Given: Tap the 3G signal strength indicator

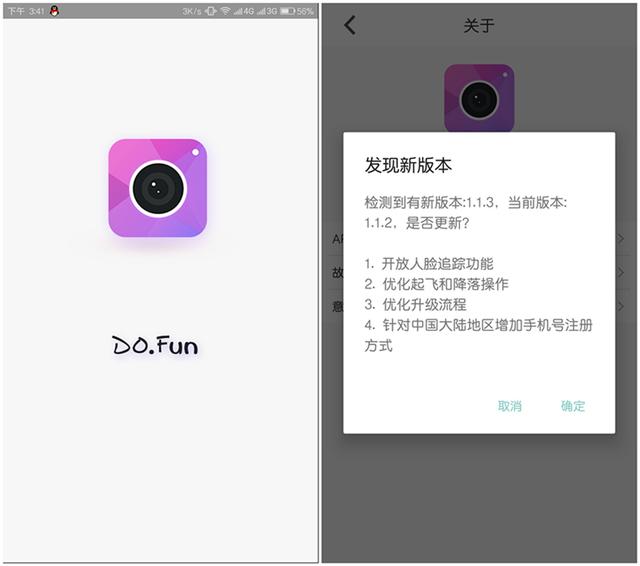Looking at the screenshot, I should click(267, 11).
